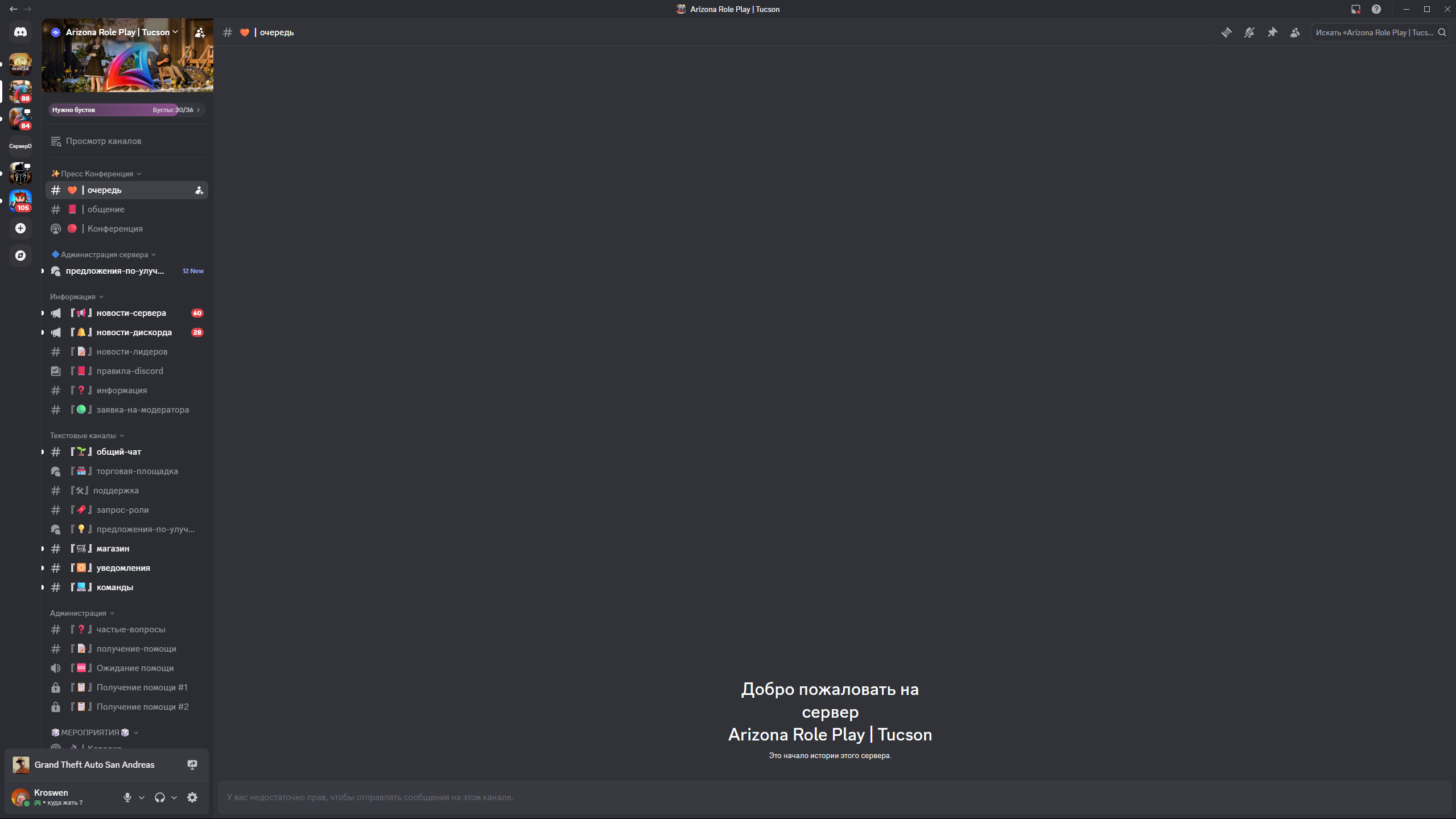The height and width of the screenshot is (819, 1456).
Task: Click the notification settings bell icon
Action: pos(1249,32)
